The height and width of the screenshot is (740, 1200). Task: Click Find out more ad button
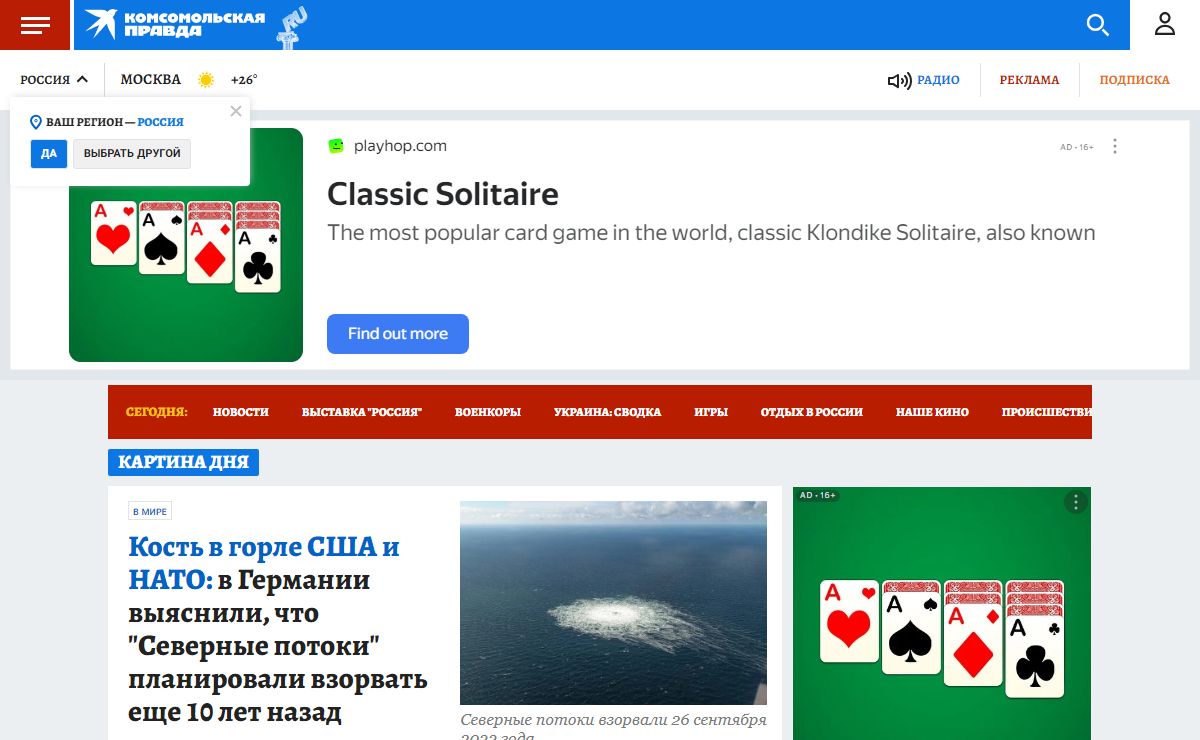click(x=398, y=334)
